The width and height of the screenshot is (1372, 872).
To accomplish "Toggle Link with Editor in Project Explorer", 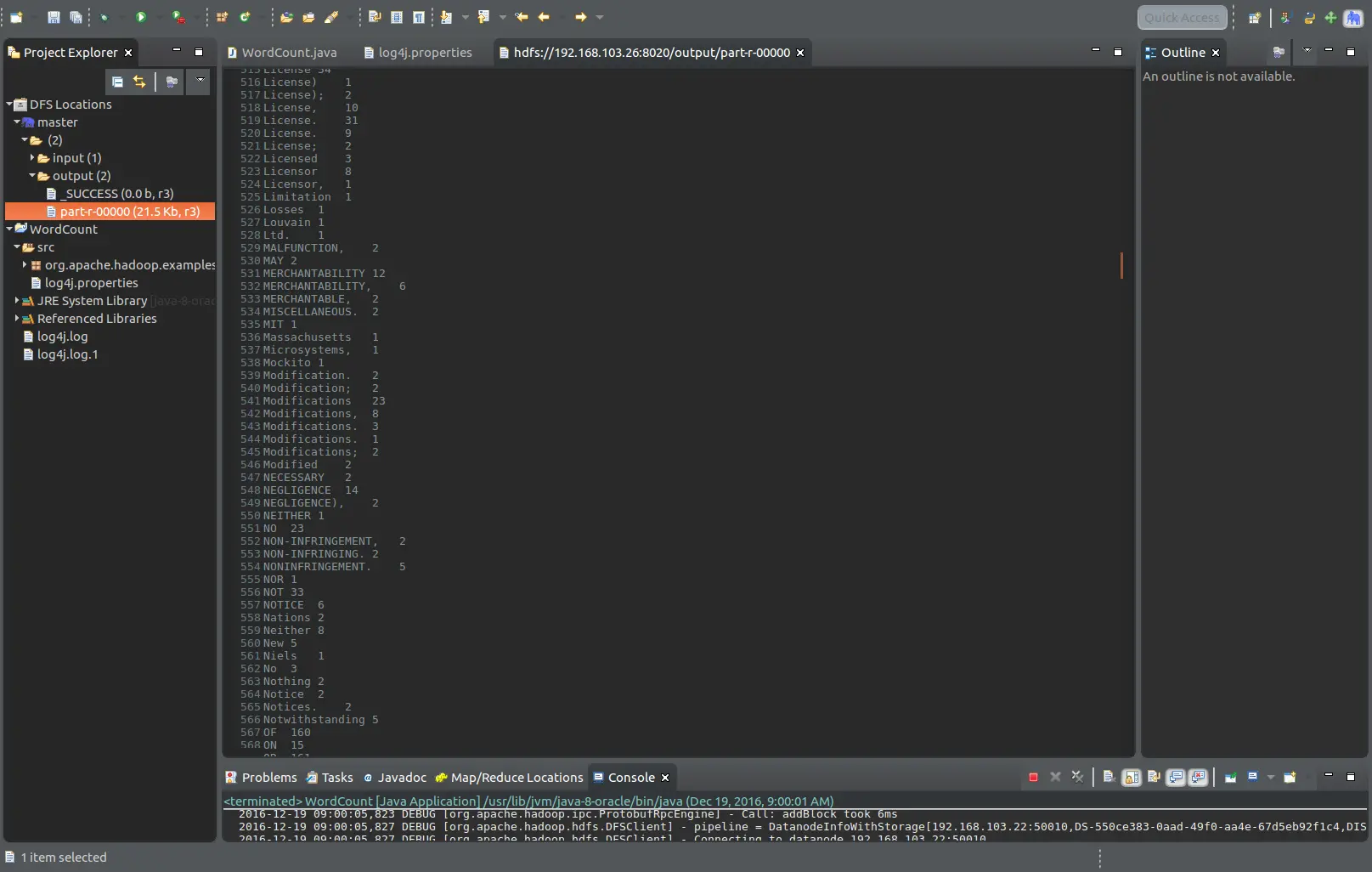I will (139, 82).
